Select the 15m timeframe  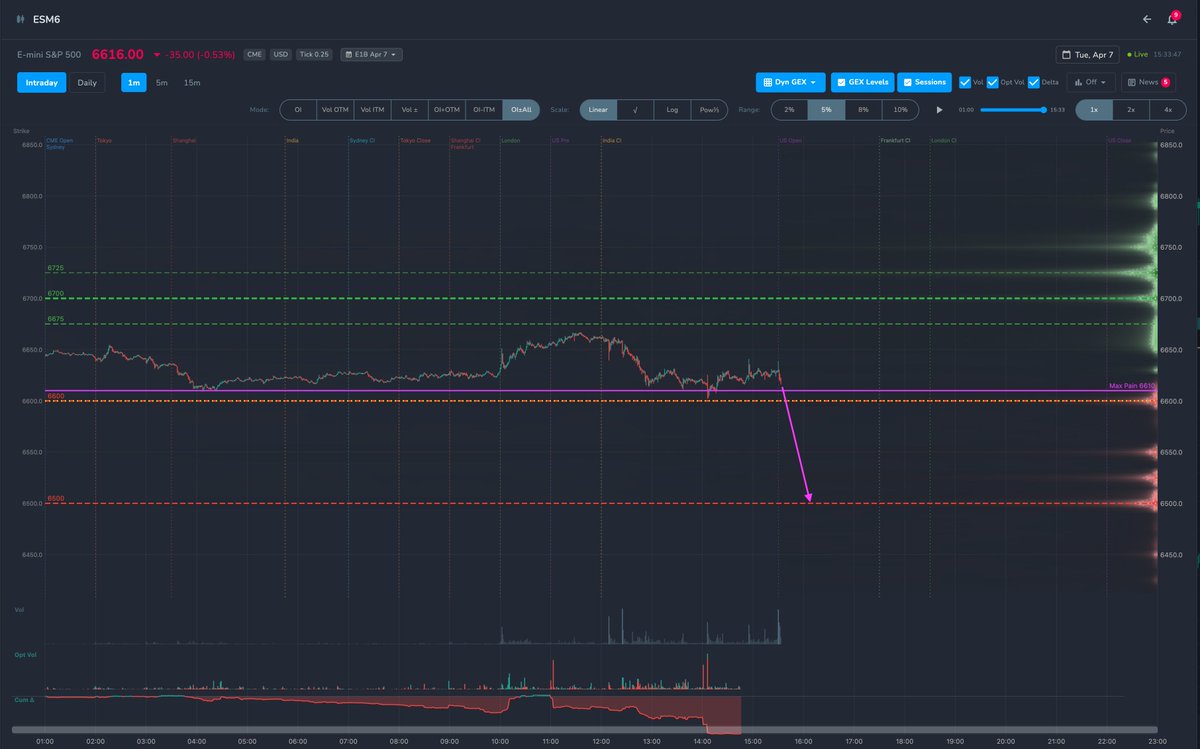[192, 82]
